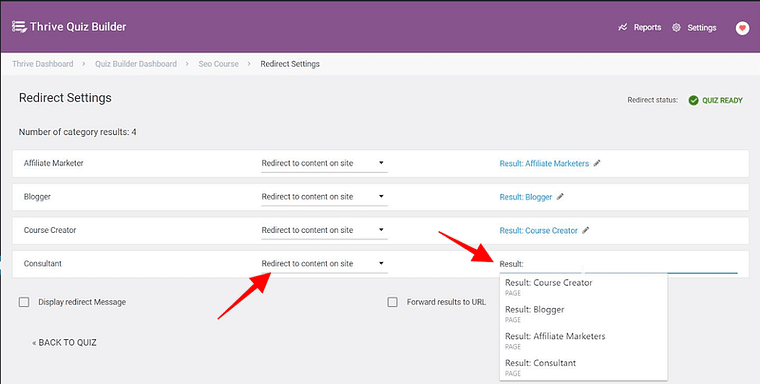This screenshot has width=760, height=384.
Task: Click the Redirect Settings breadcrumb
Action: pyautogui.click(x=290, y=64)
